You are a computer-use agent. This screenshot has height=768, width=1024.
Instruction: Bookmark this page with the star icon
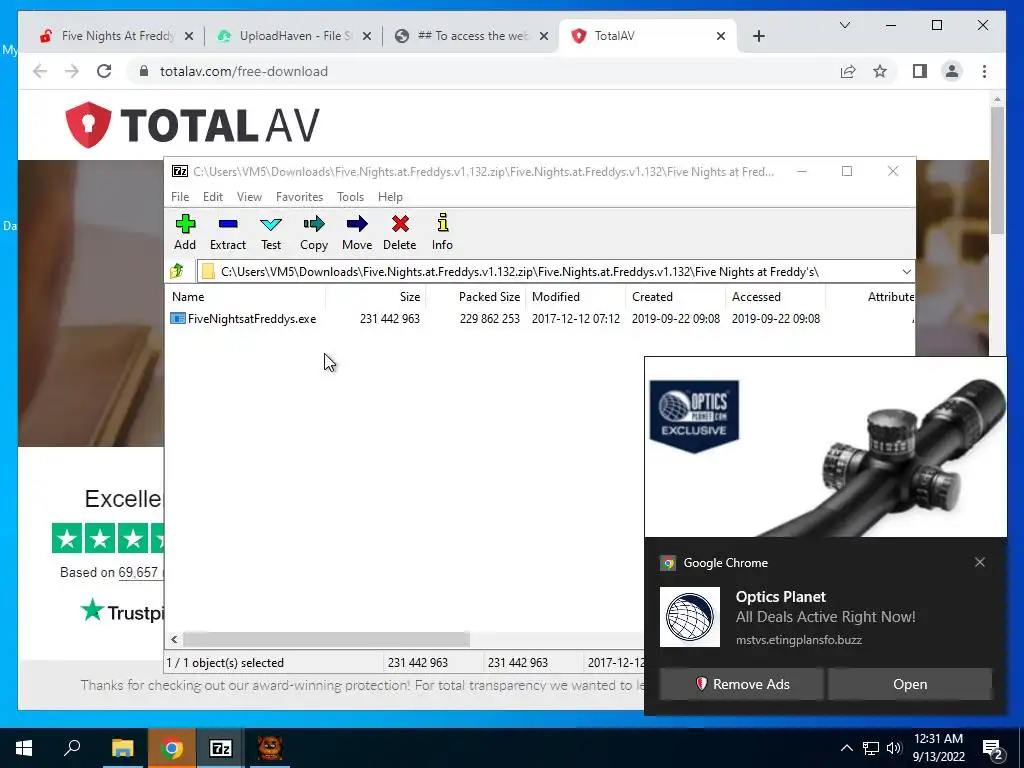pyautogui.click(x=880, y=71)
